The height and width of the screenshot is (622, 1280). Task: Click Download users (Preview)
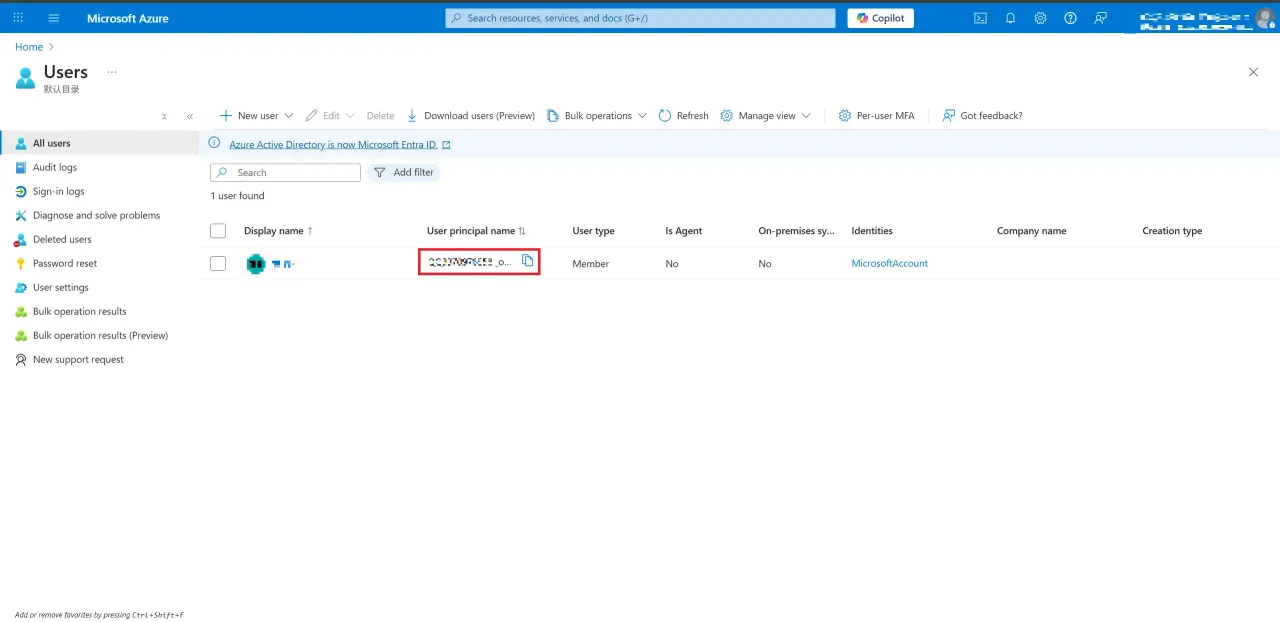pos(471,116)
